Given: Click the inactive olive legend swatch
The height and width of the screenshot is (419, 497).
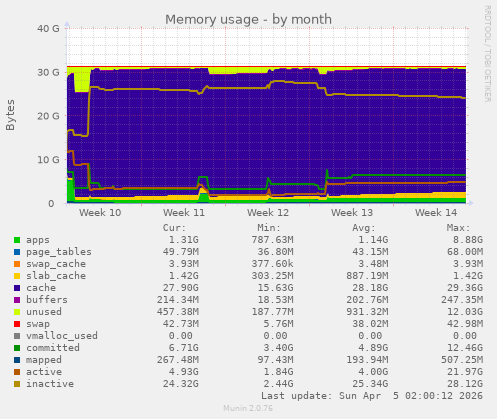Looking at the screenshot, I should (17, 384).
